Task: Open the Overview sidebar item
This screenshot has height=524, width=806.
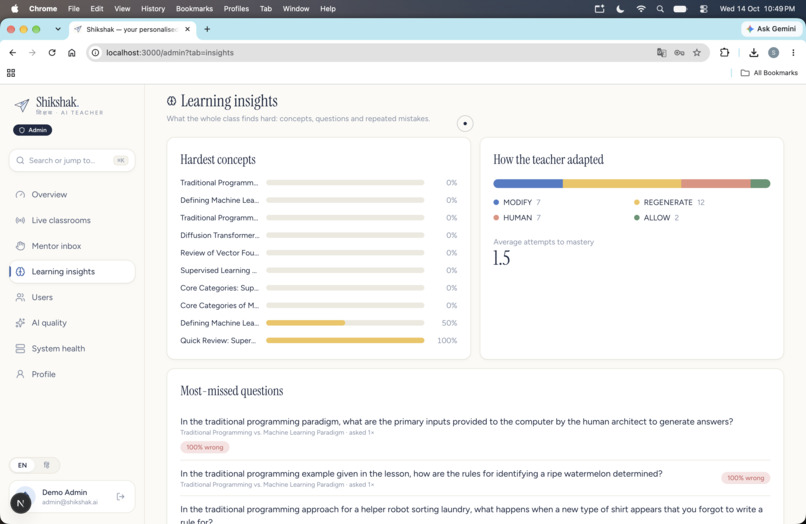Action: pos(72,194)
